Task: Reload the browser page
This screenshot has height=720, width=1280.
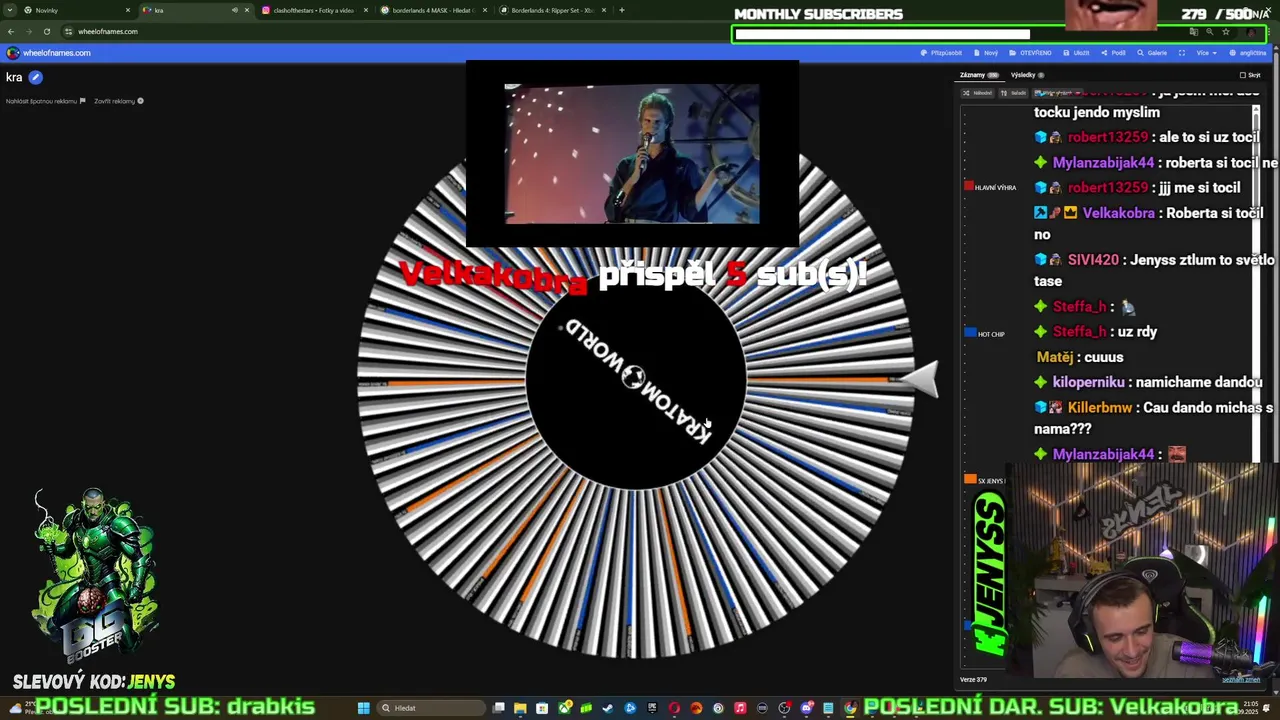Action: click(x=46, y=31)
